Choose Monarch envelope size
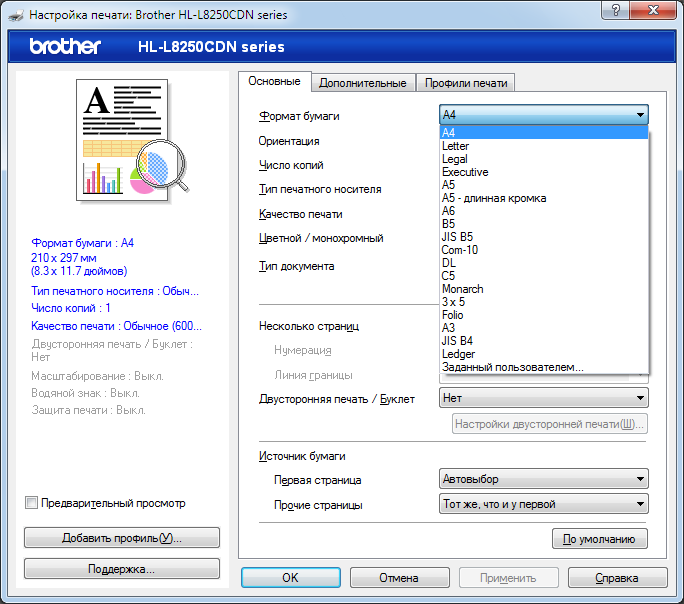The width and height of the screenshot is (684, 604). (544, 289)
